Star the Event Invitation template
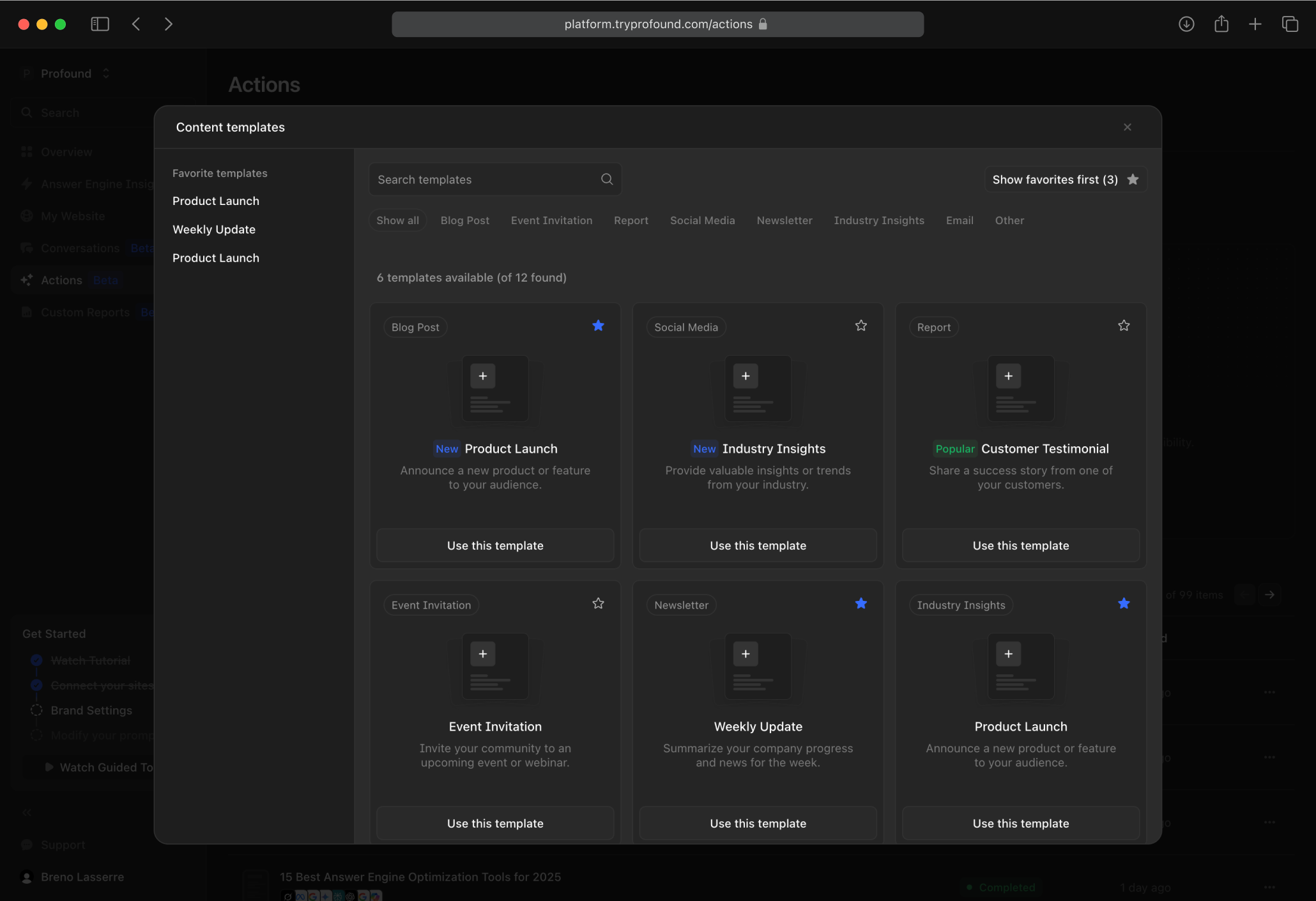Screen dimensions: 1316x901 coord(598,603)
